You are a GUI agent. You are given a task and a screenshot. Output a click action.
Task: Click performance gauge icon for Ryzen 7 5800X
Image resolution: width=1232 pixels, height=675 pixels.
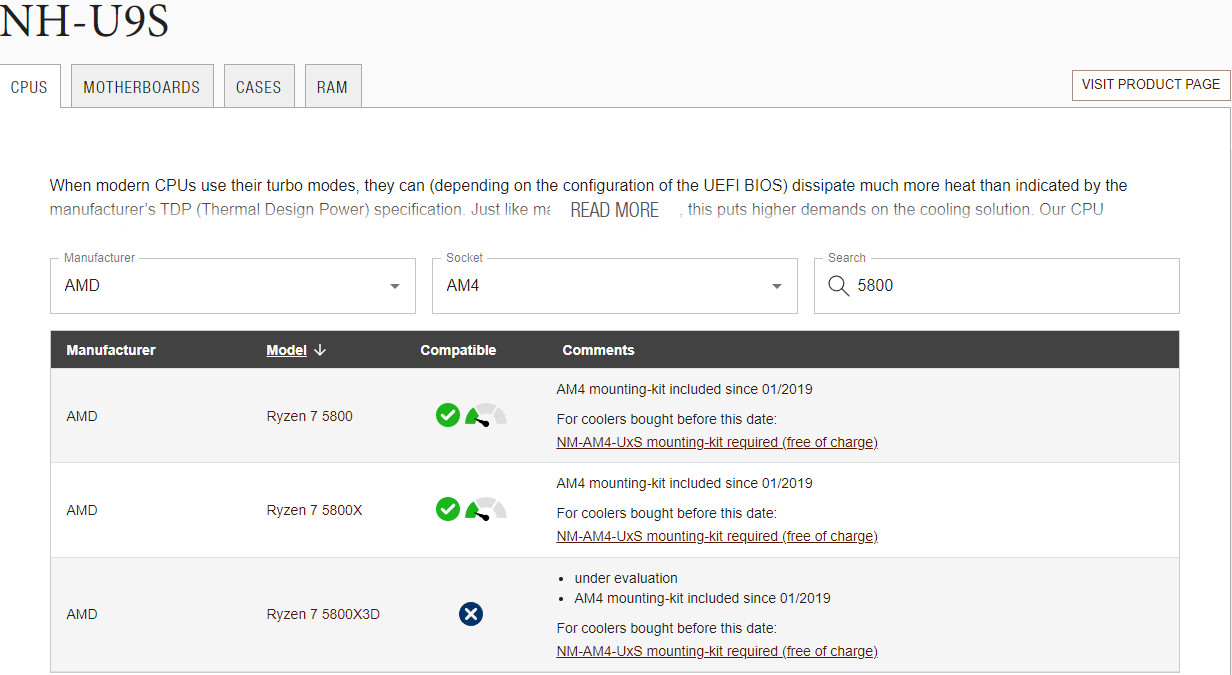pyautogui.click(x=486, y=510)
